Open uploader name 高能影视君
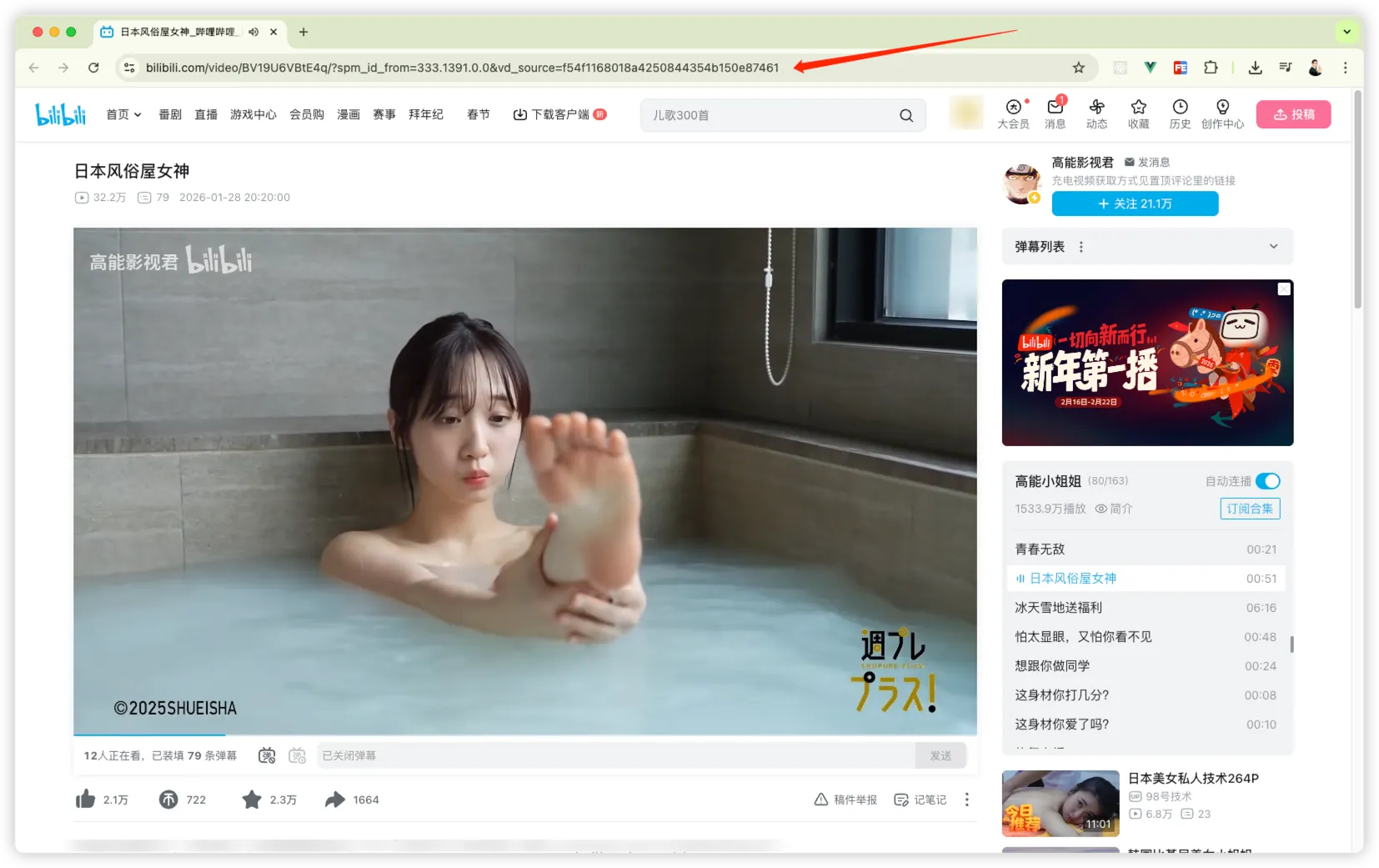The image size is (1379, 868). coord(1082,162)
